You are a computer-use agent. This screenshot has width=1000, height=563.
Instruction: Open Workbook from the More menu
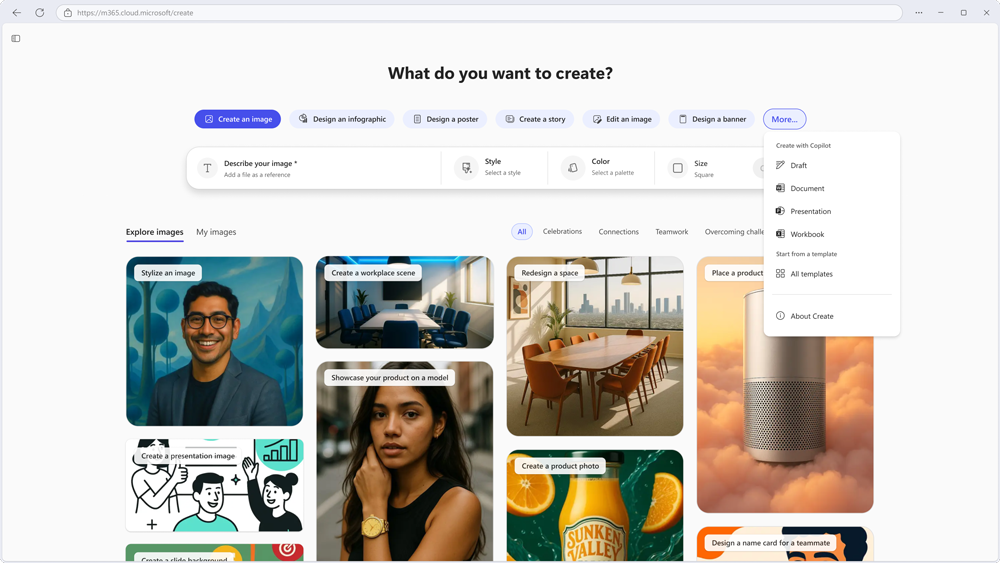pyautogui.click(x=807, y=235)
